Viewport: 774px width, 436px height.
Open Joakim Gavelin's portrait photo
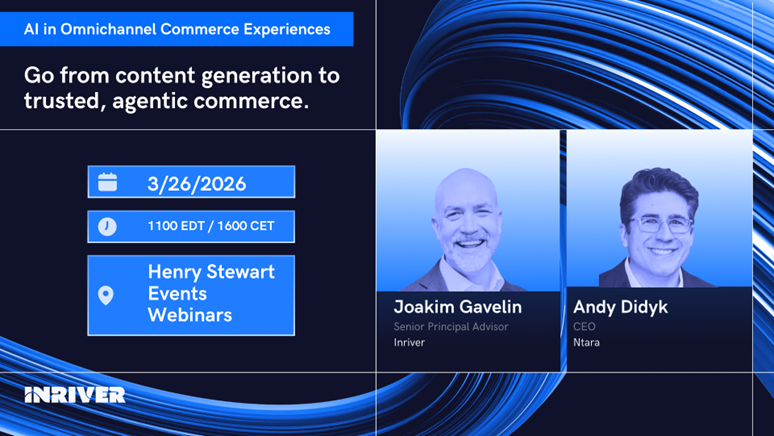click(x=468, y=211)
